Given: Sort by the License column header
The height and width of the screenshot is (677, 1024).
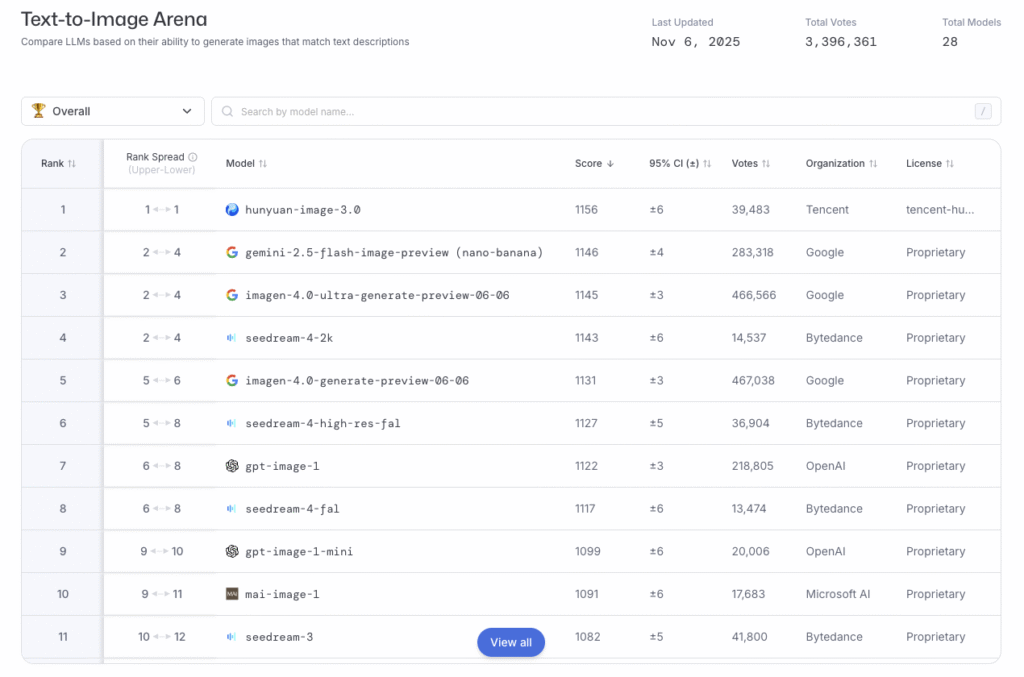Looking at the screenshot, I should point(930,164).
